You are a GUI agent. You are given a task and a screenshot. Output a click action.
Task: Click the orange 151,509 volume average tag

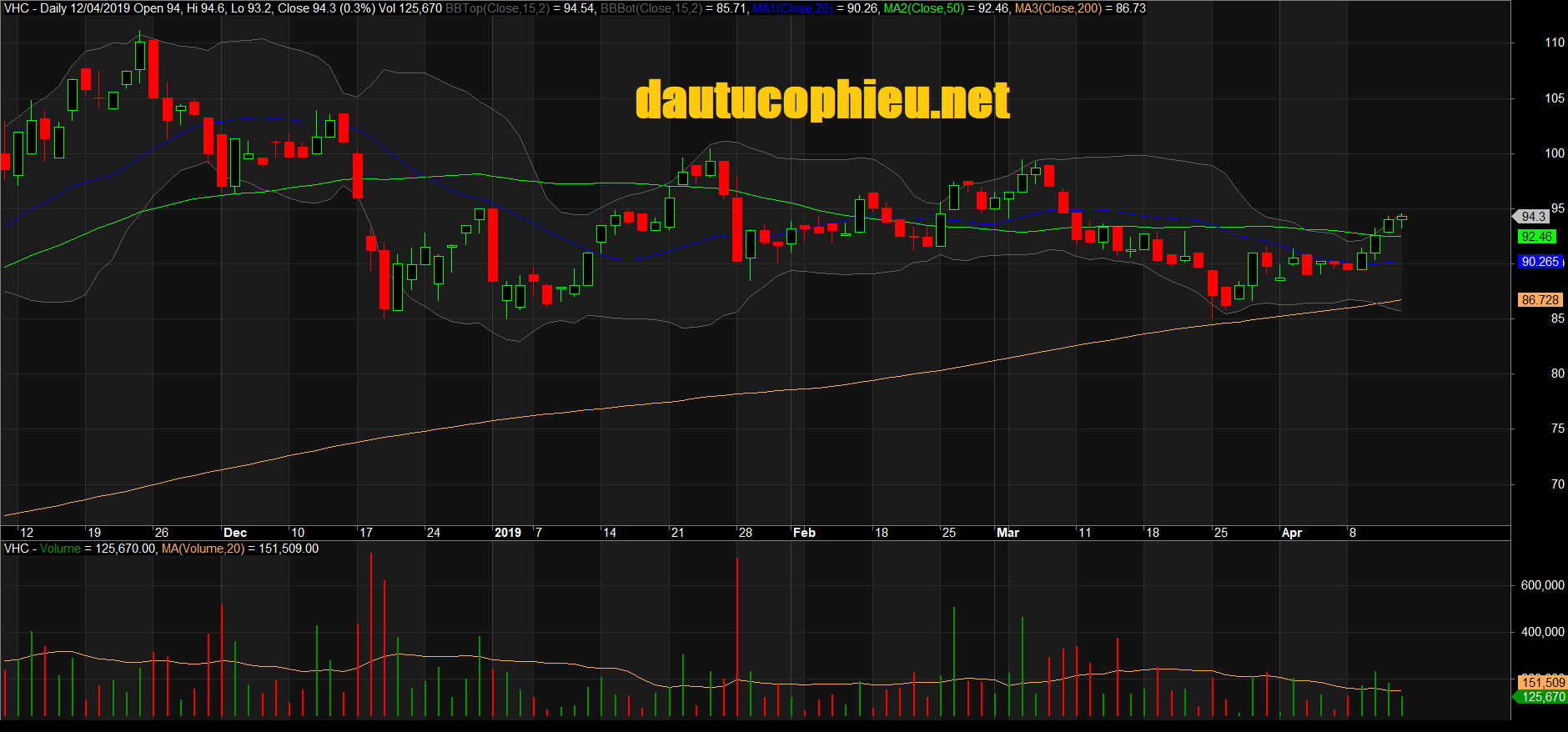(x=1542, y=682)
